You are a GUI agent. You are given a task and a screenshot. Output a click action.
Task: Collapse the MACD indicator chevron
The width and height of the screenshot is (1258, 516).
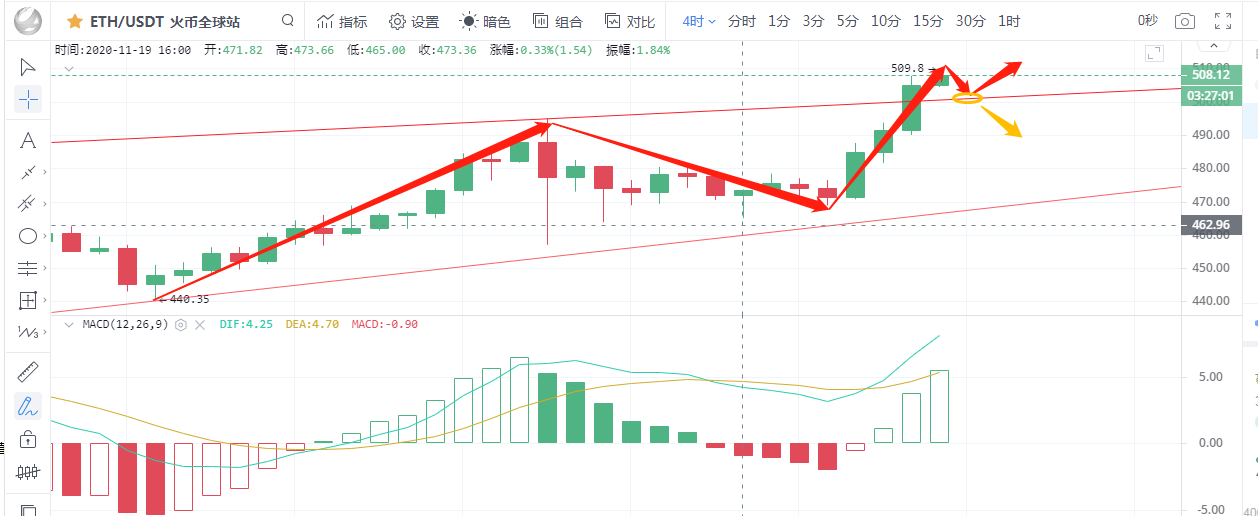[68, 324]
